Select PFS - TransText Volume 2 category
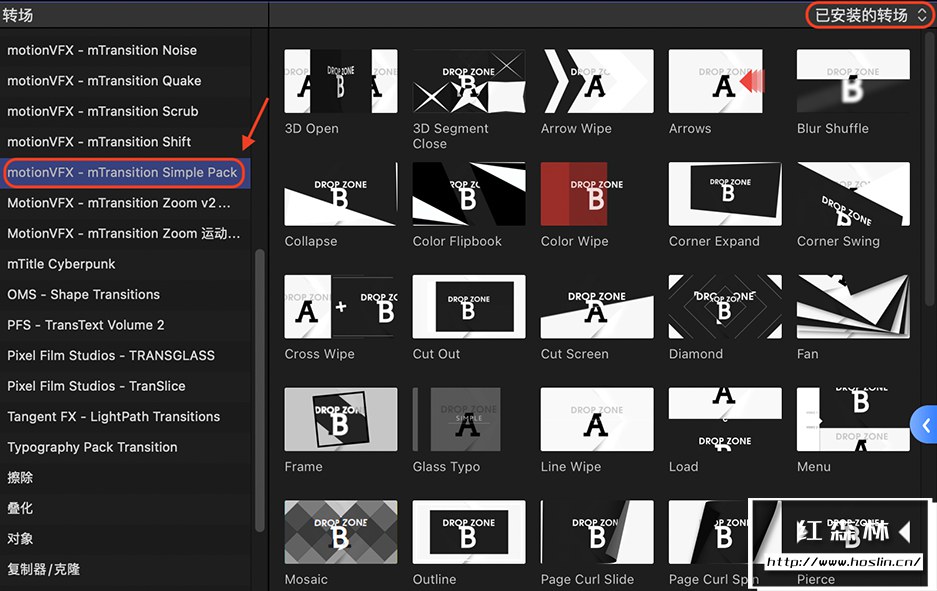 tap(125, 325)
